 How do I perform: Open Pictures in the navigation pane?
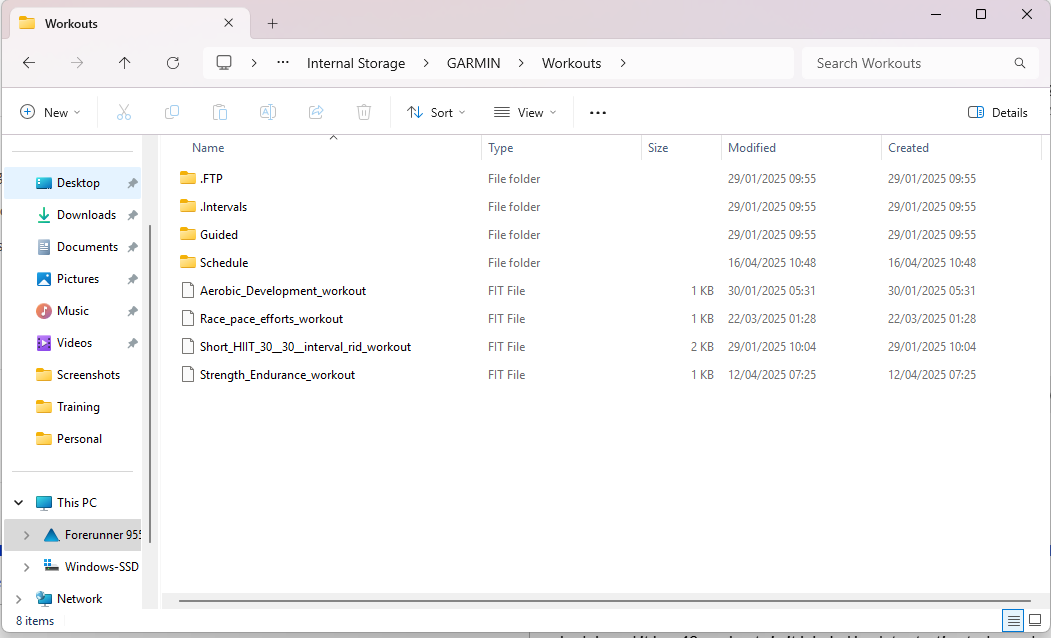[x=73, y=279]
